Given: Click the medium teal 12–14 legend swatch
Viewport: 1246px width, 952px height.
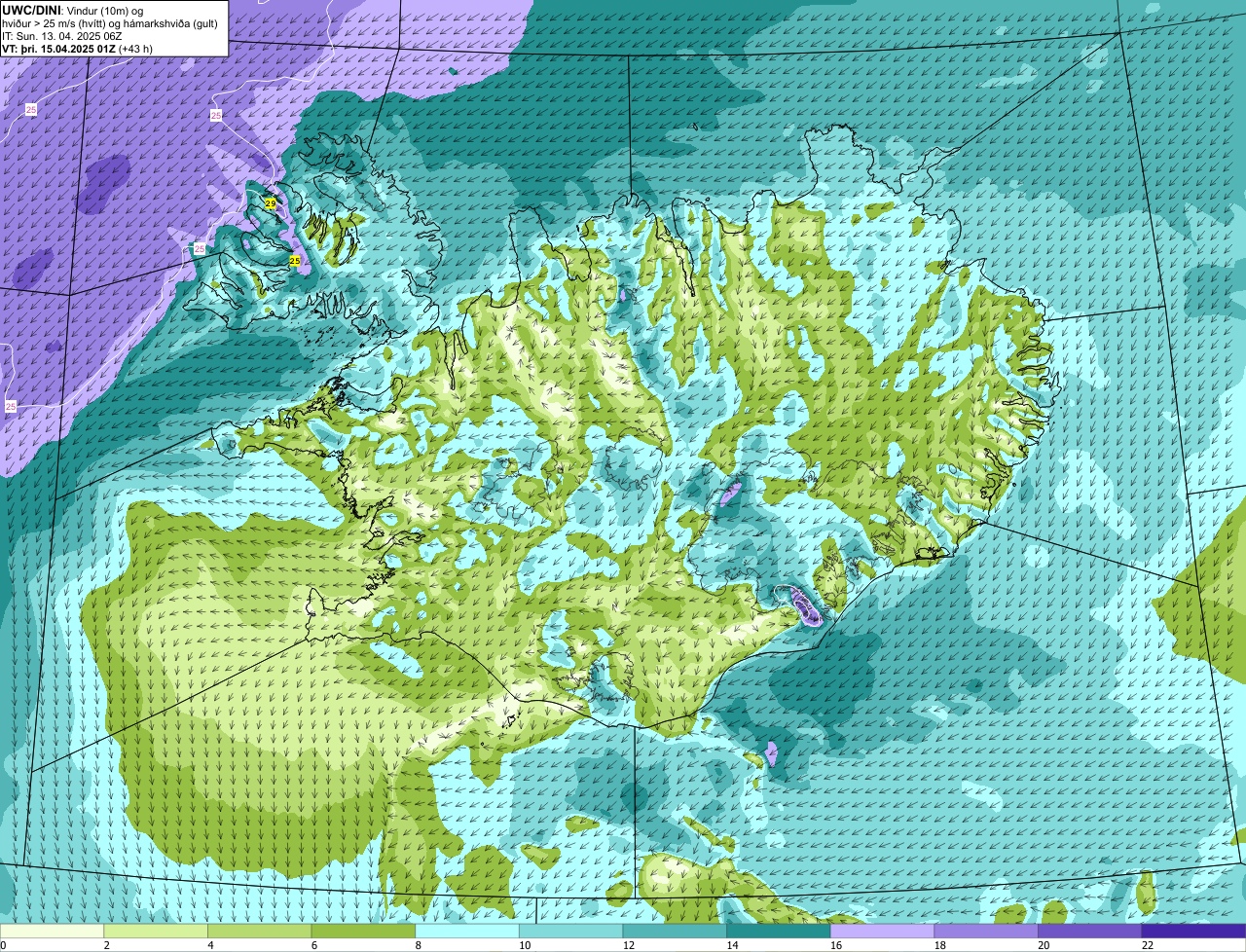Looking at the screenshot, I should (675, 931).
